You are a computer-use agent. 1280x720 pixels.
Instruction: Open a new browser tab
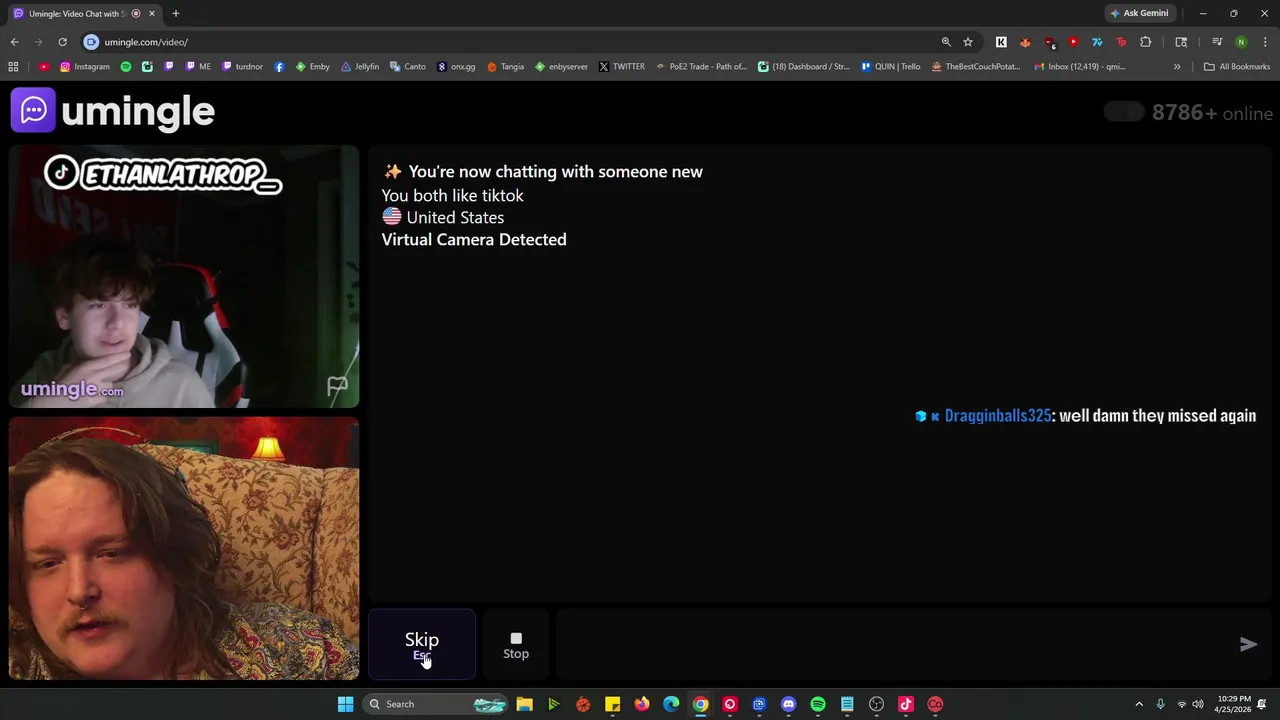pos(175,13)
